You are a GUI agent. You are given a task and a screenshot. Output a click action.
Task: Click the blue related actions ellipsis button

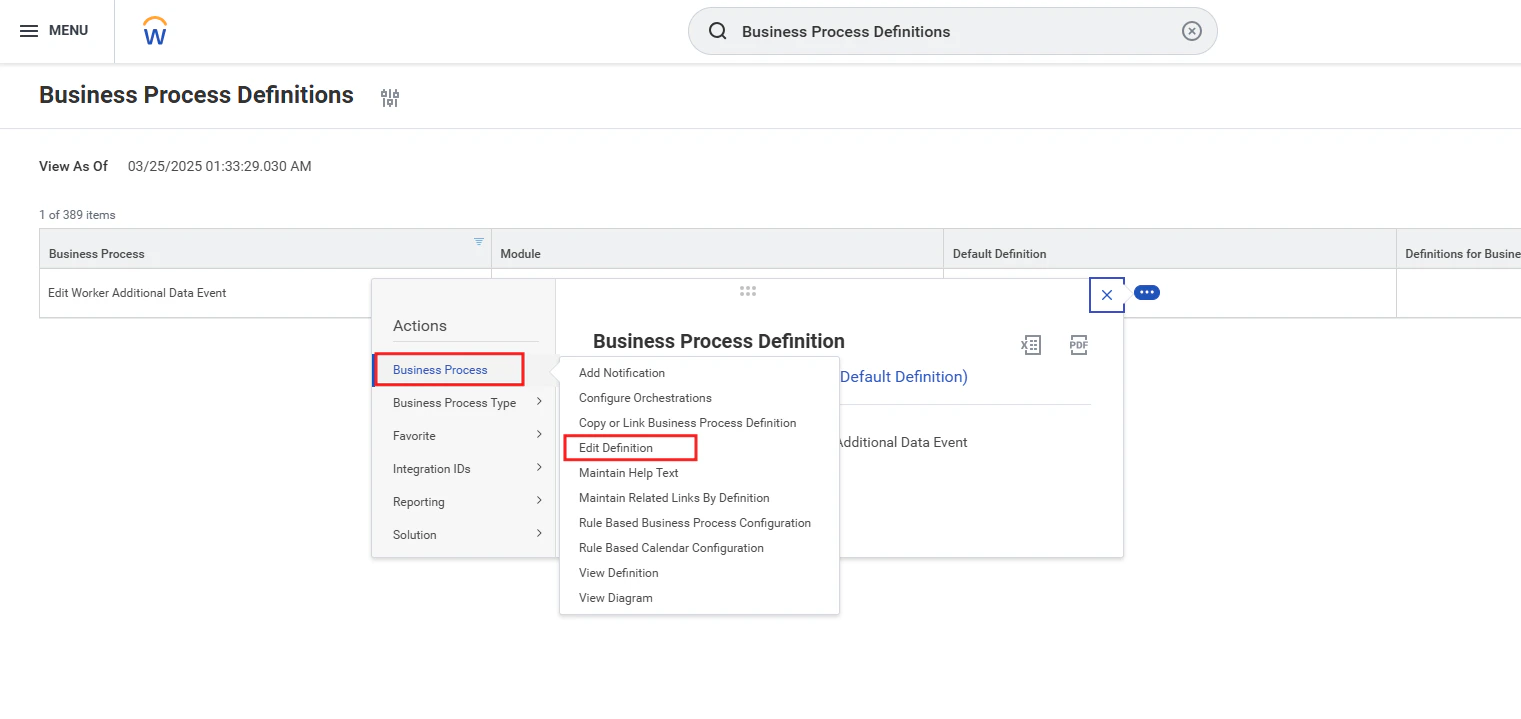pos(1147,292)
